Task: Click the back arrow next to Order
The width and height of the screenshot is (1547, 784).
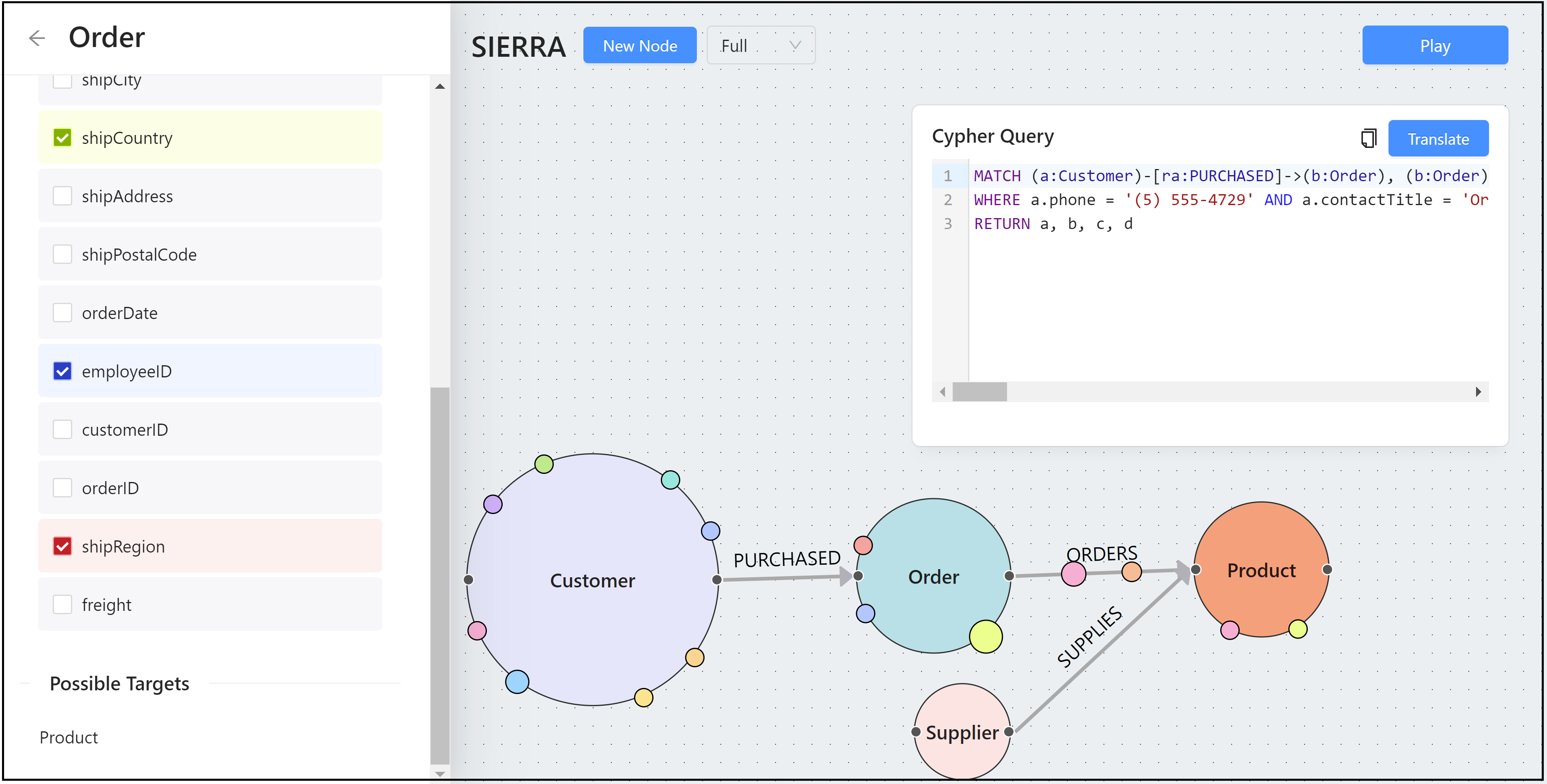Action: (x=37, y=38)
